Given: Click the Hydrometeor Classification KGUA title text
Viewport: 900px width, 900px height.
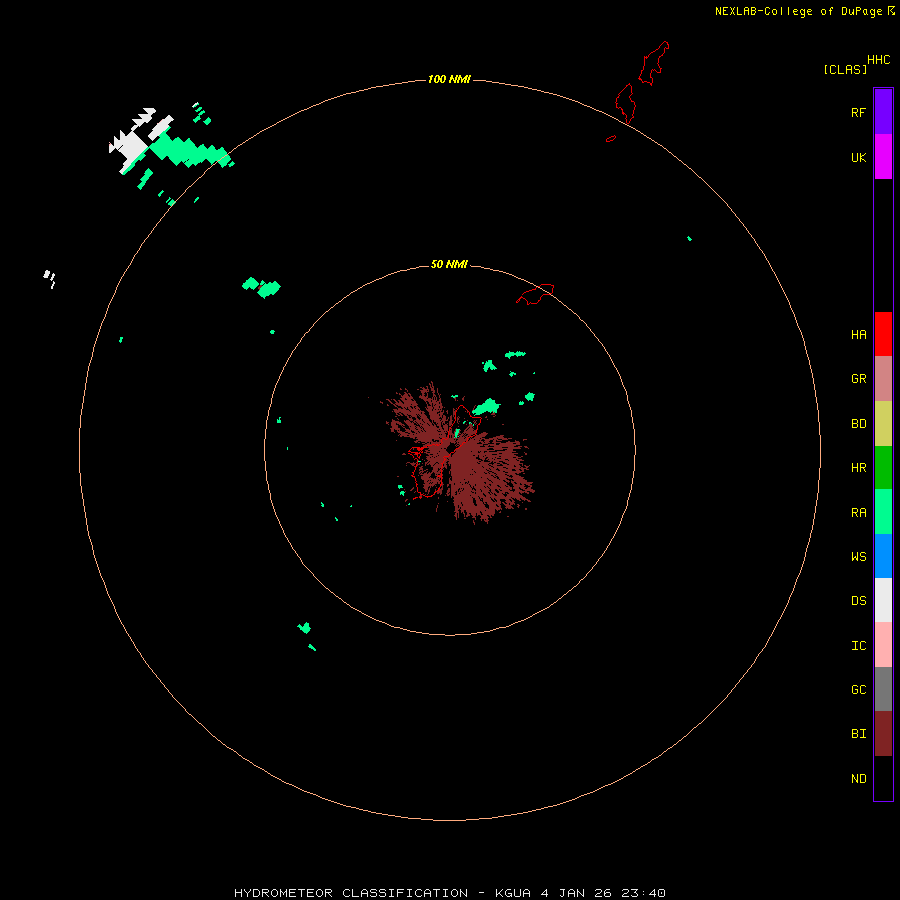Looking at the screenshot, I should tap(449, 893).
